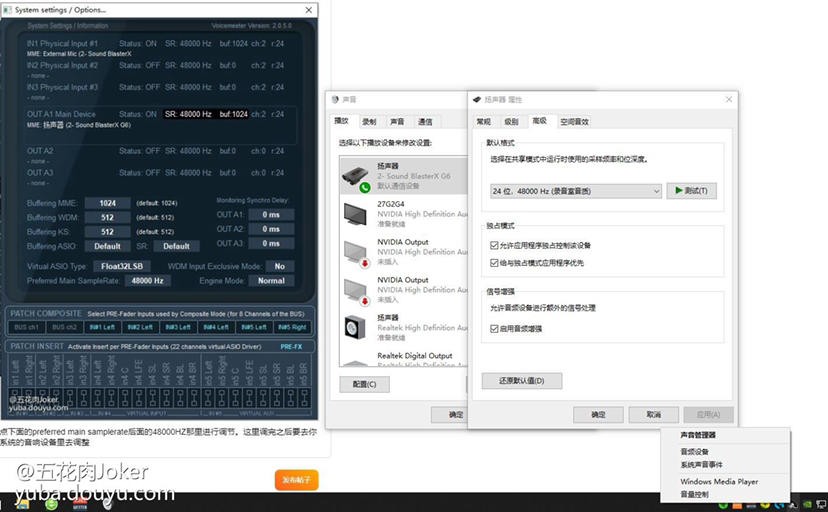Select Windows Media Player in context menu
This screenshot has height=512, width=828.
[x=719, y=481]
